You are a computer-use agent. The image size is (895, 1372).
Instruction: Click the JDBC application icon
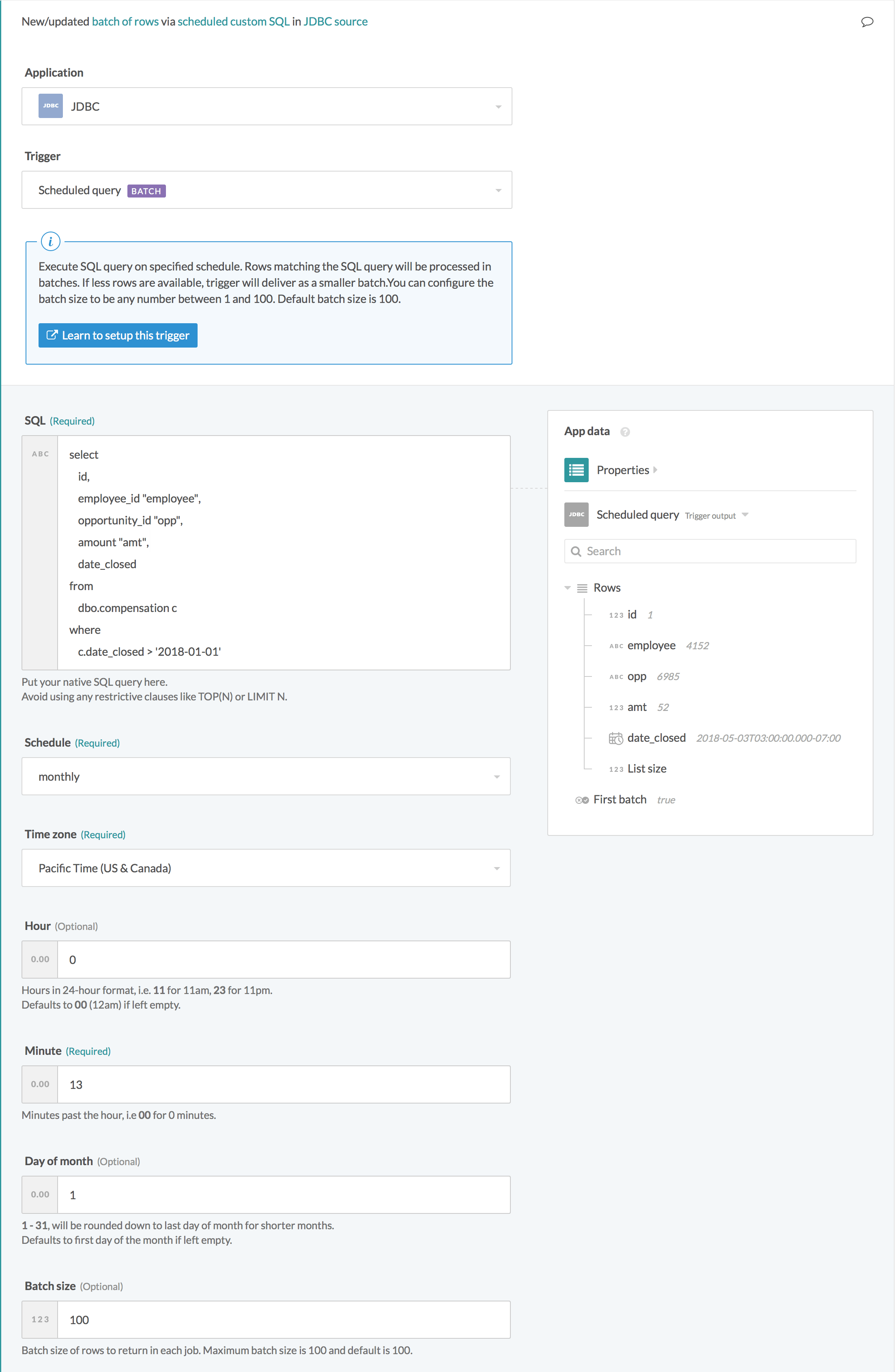[x=49, y=106]
